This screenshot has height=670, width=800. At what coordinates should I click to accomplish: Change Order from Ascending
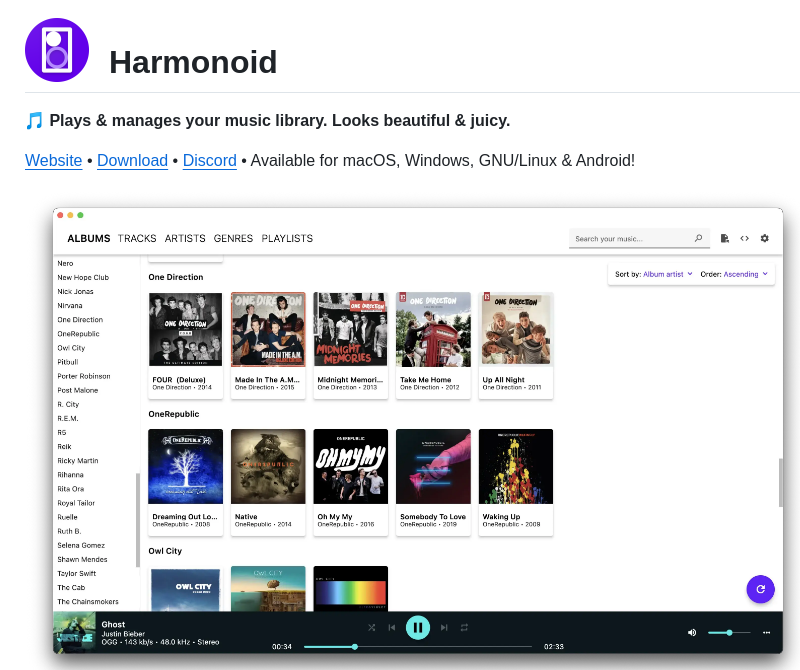740,273
